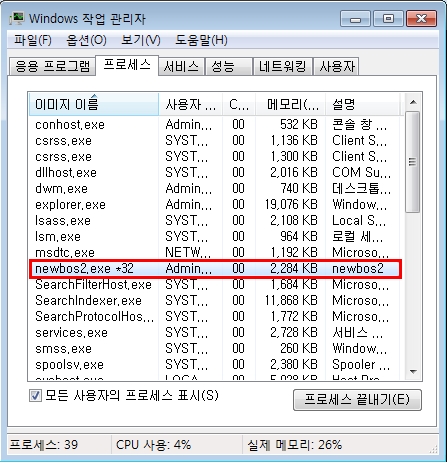This screenshot has height=462, width=447.
Task: Click the 프로세스: 39 status entry
Action: coord(43,445)
